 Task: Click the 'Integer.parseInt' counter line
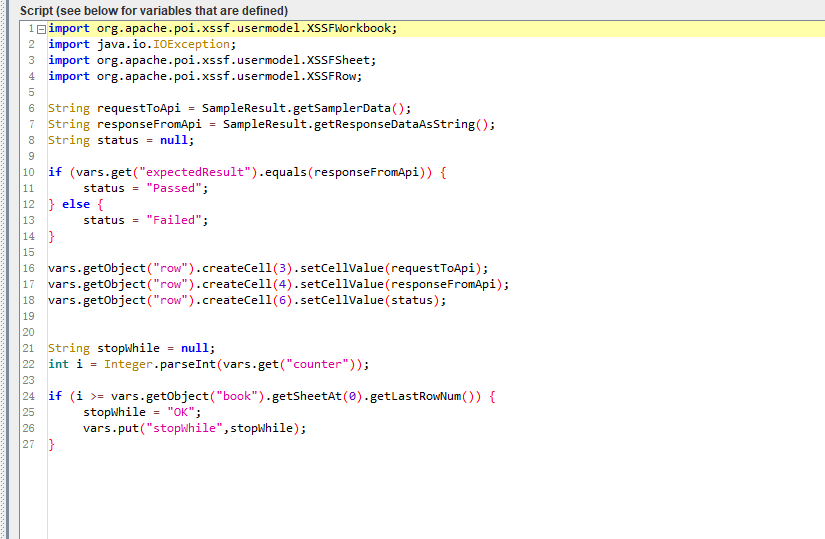[x=208, y=364]
